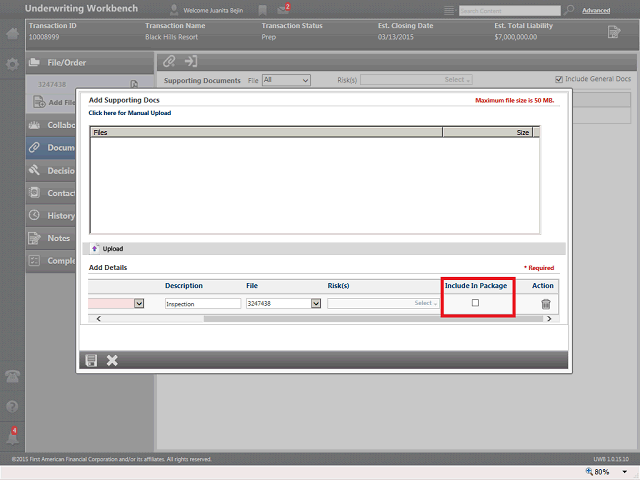Viewport: 640px width, 480px height.
Task: Click the horizontal scrollbar left arrow
Action: 99,319
